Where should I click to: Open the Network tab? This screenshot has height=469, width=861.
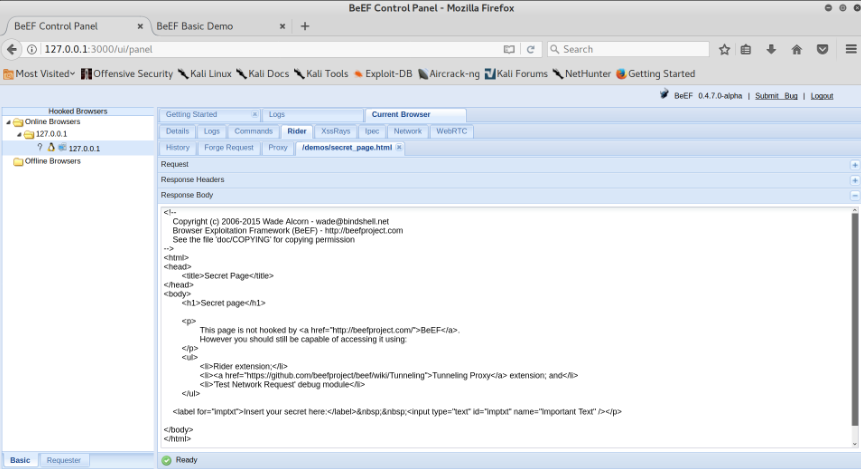coord(407,131)
